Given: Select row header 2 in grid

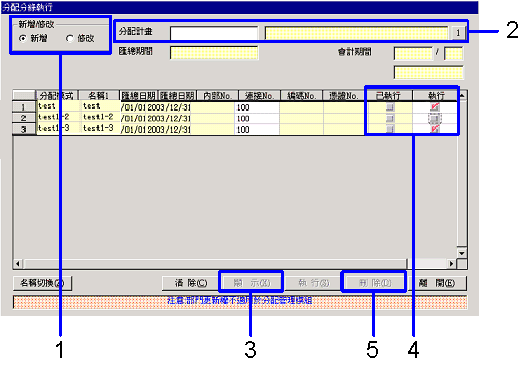Looking at the screenshot, I should [24, 118].
